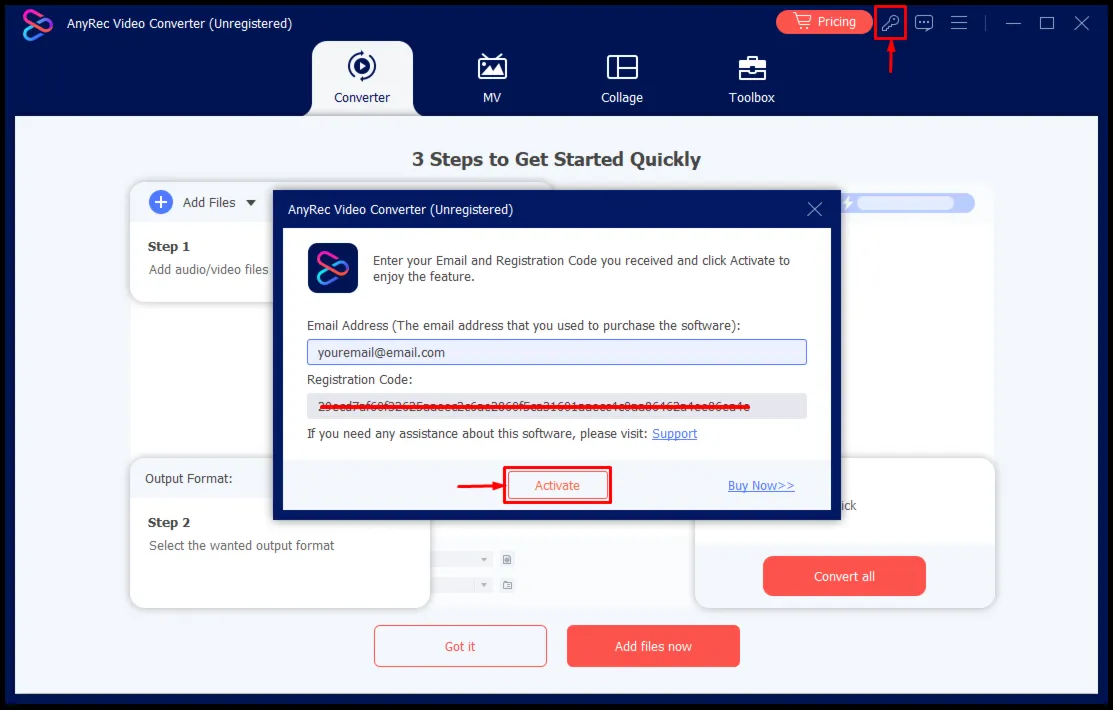Click the lower faded save-to dropdown arrow
Screen dimensions: 1113x710
tap(484, 585)
